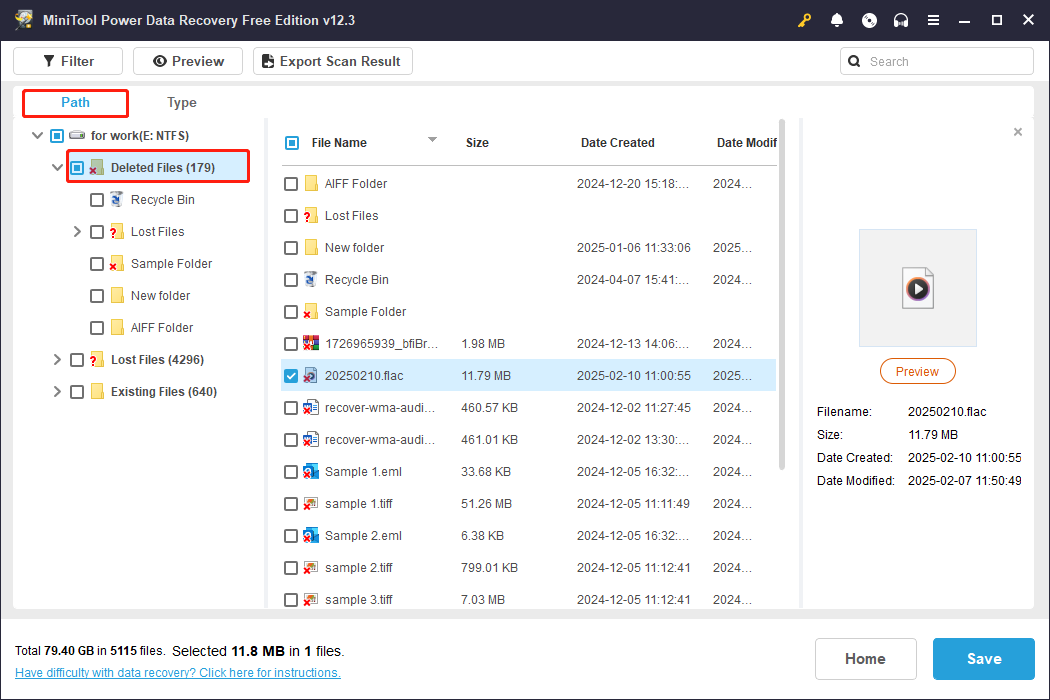The width and height of the screenshot is (1050, 700).
Task: Click the sample 3.tiff image icon
Action: tap(310, 600)
